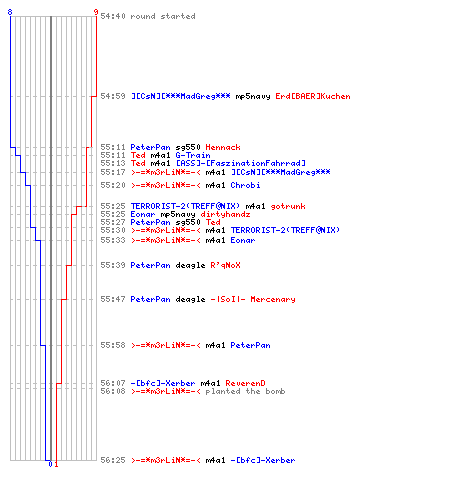Click Chrobi in the 55:20 event
This screenshot has width=450, height=500.
pyautogui.click(x=245, y=185)
